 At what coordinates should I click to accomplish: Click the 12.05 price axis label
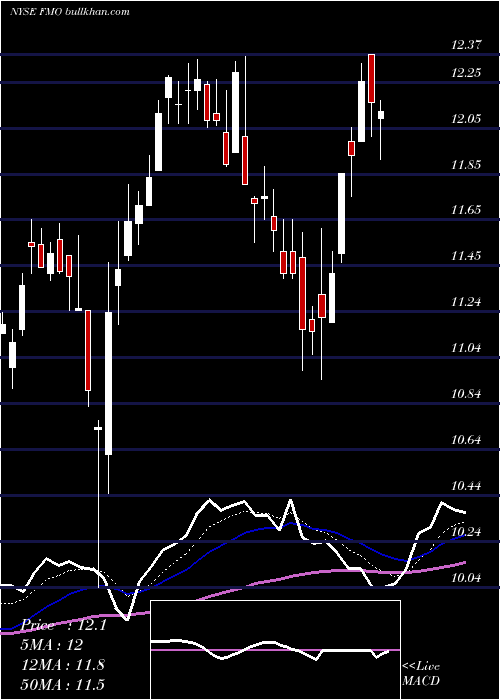[466, 119]
